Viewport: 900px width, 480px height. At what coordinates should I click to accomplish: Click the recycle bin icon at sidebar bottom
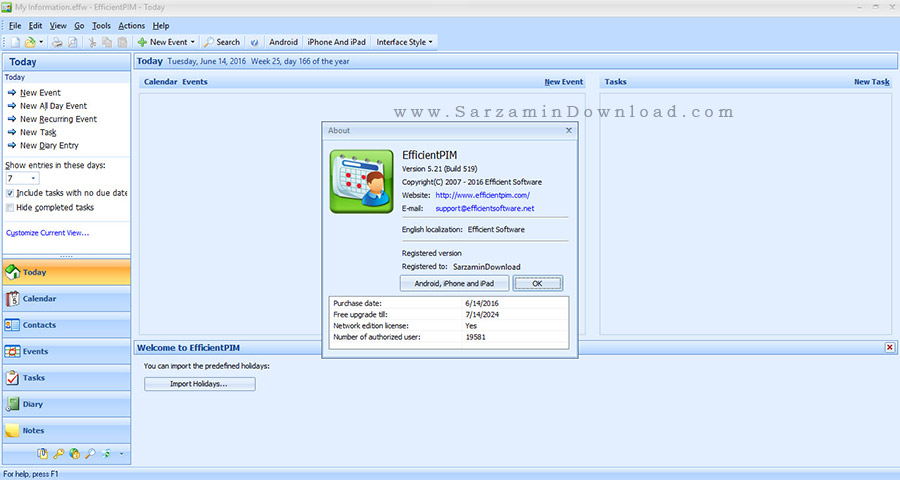point(106,454)
